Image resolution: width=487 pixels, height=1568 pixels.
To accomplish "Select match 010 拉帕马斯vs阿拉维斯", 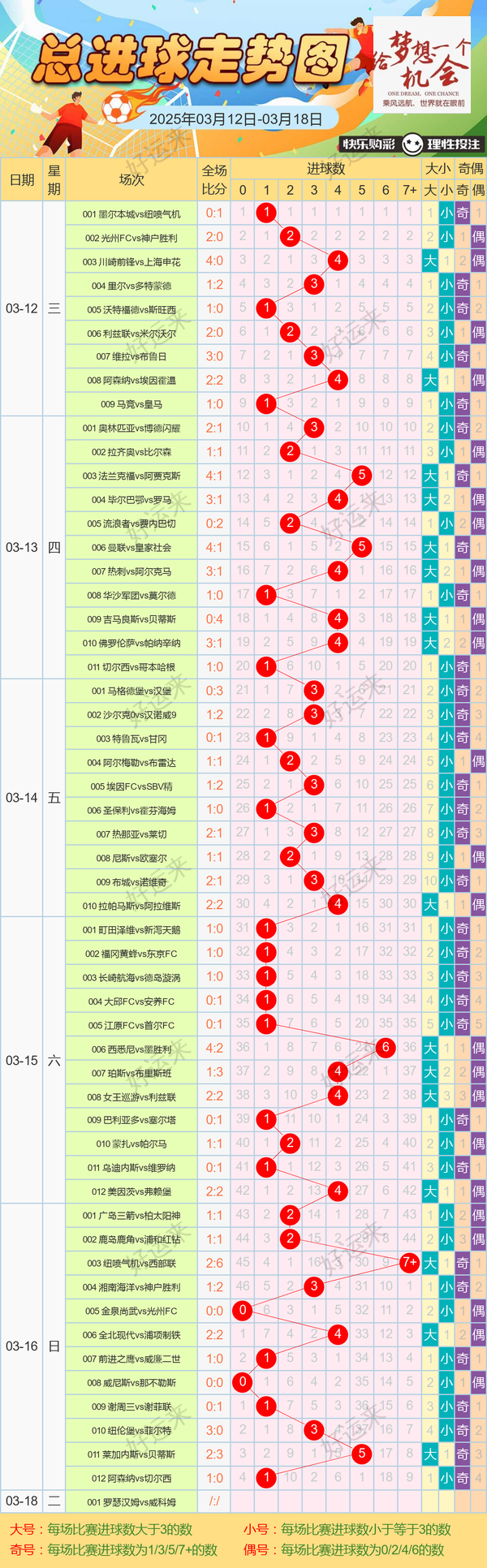I will click(131, 905).
